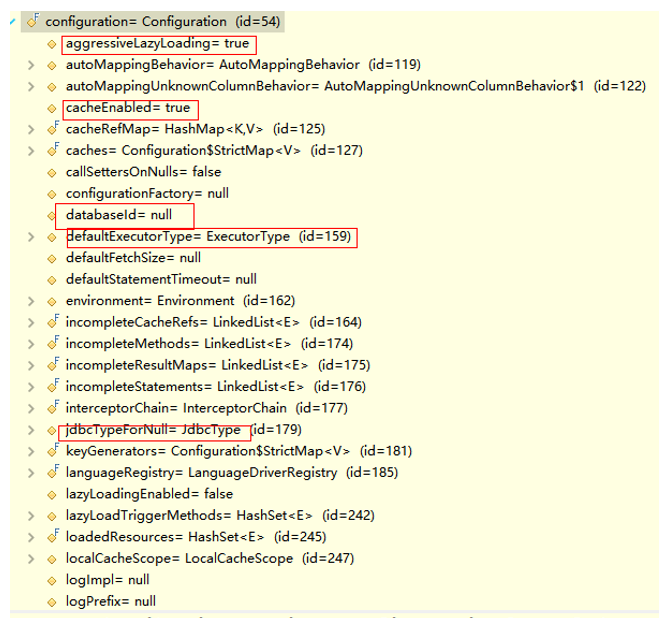Image resolution: width=659 pixels, height=618 pixels.
Task: Click the final-field icon beside incompleteResultMaps
Action: (53, 364)
